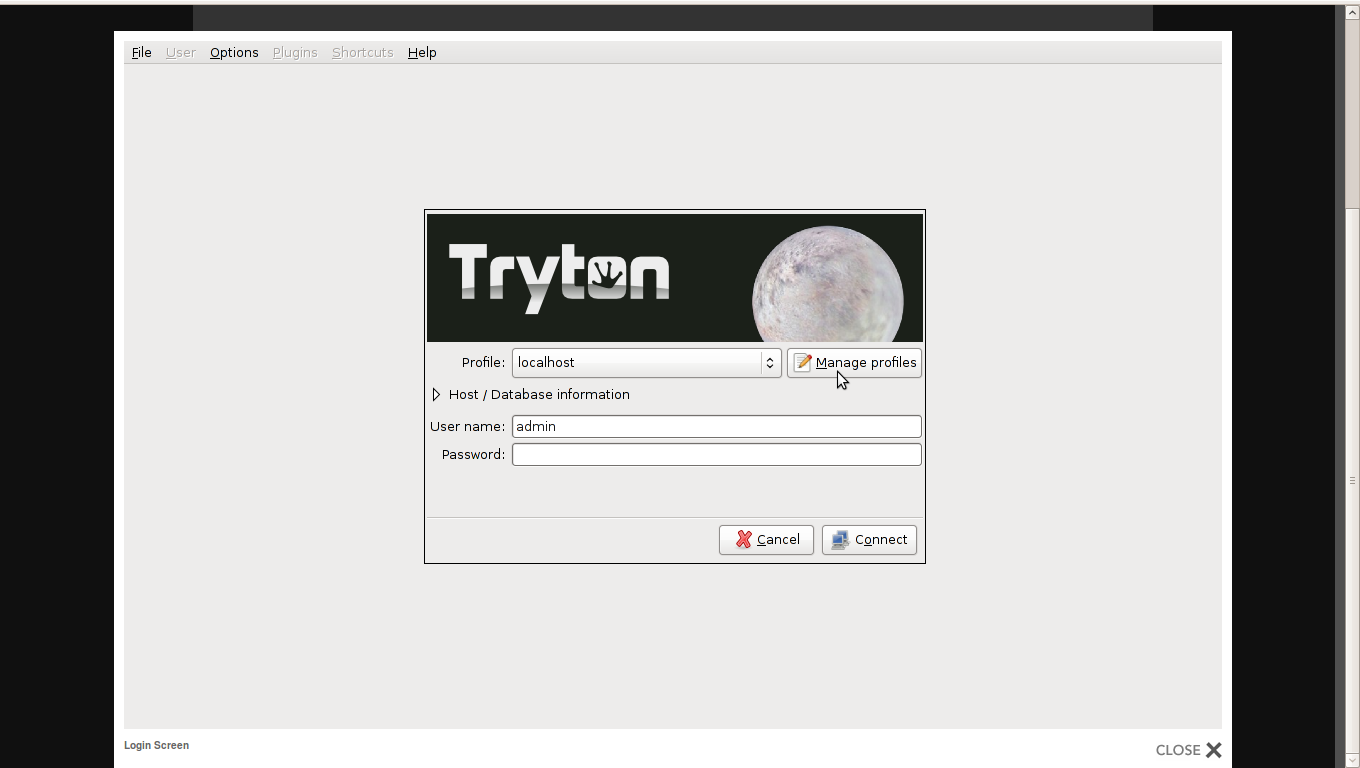
Task: Click the moon image in the banner
Action: click(827, 288)
